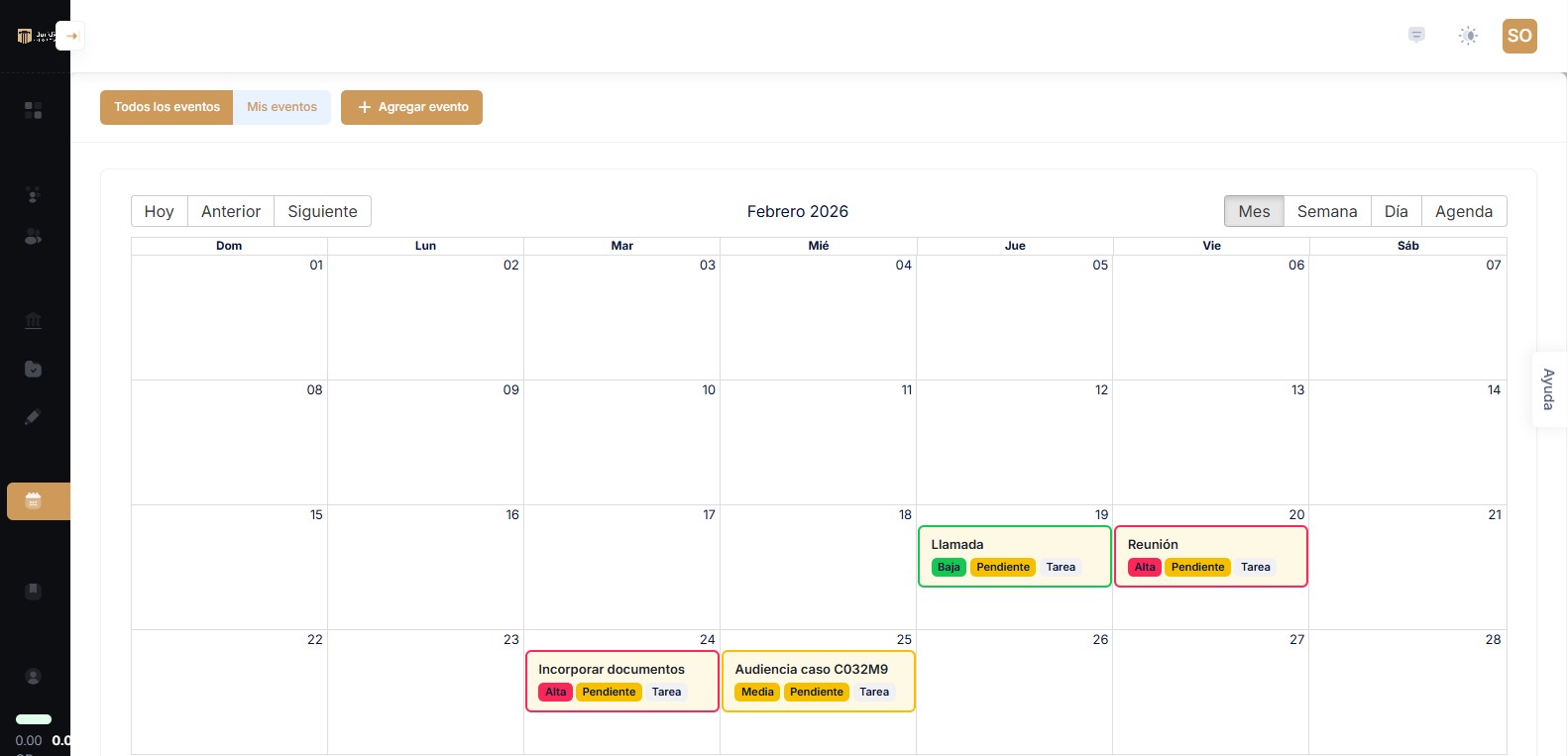Screen dimensions: 1568x756
Task: Open the Ayuda side panel tab
Action: [x=1548, y=389]
